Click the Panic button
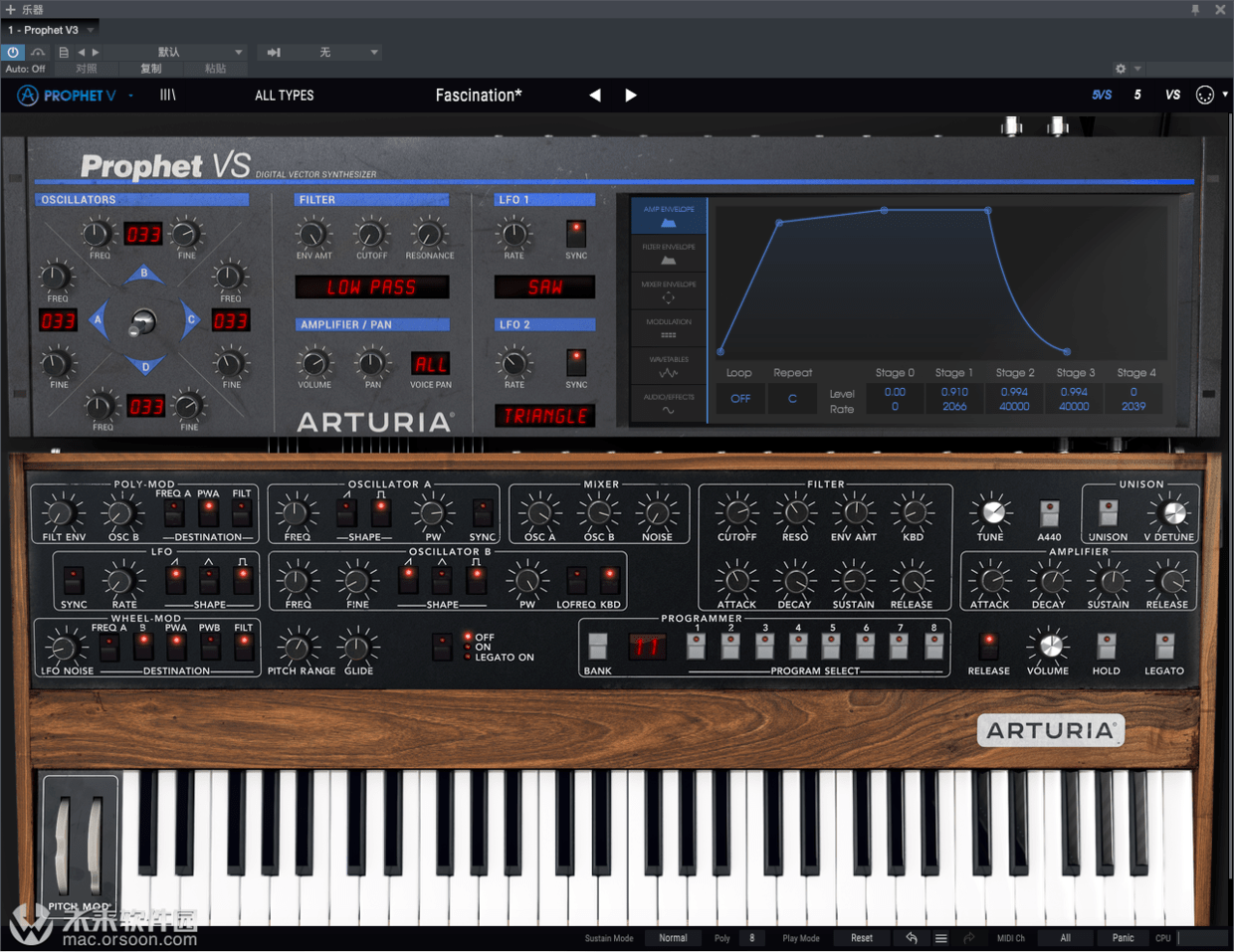The image size is (1234, 952). [1123, 938]
